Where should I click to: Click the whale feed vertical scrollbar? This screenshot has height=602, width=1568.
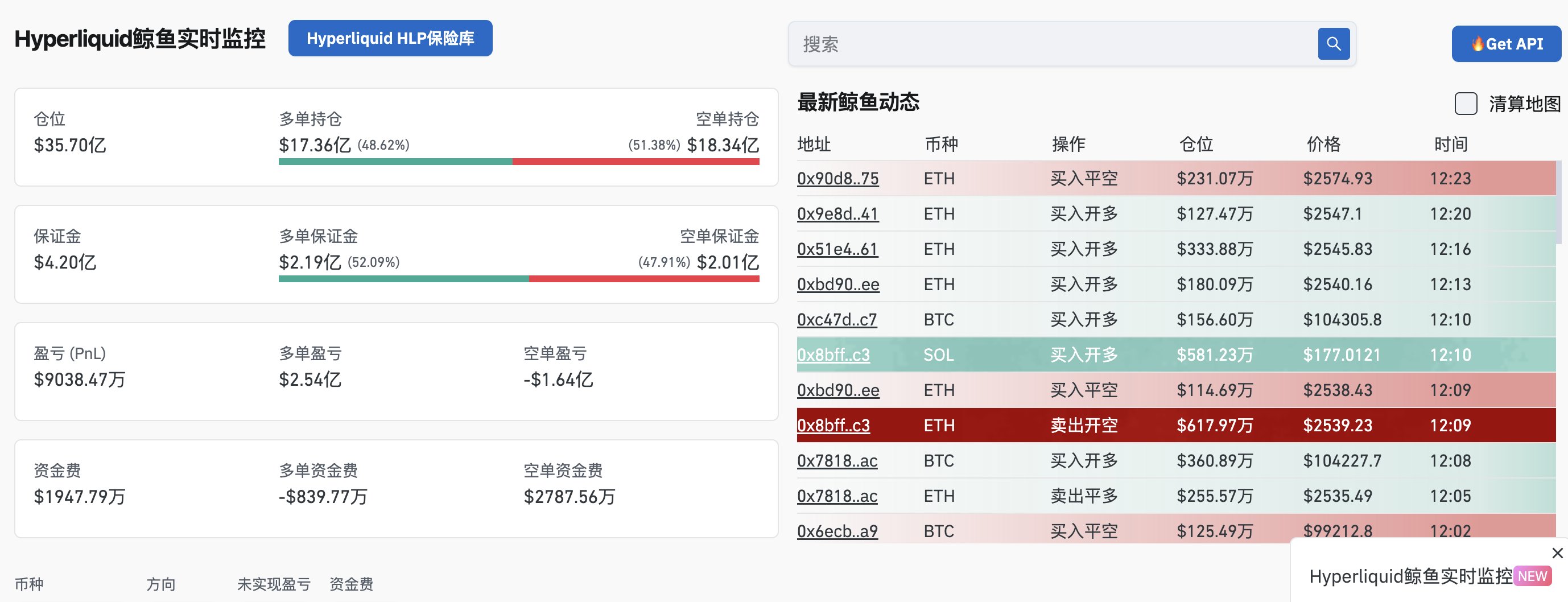(1559, 202)
